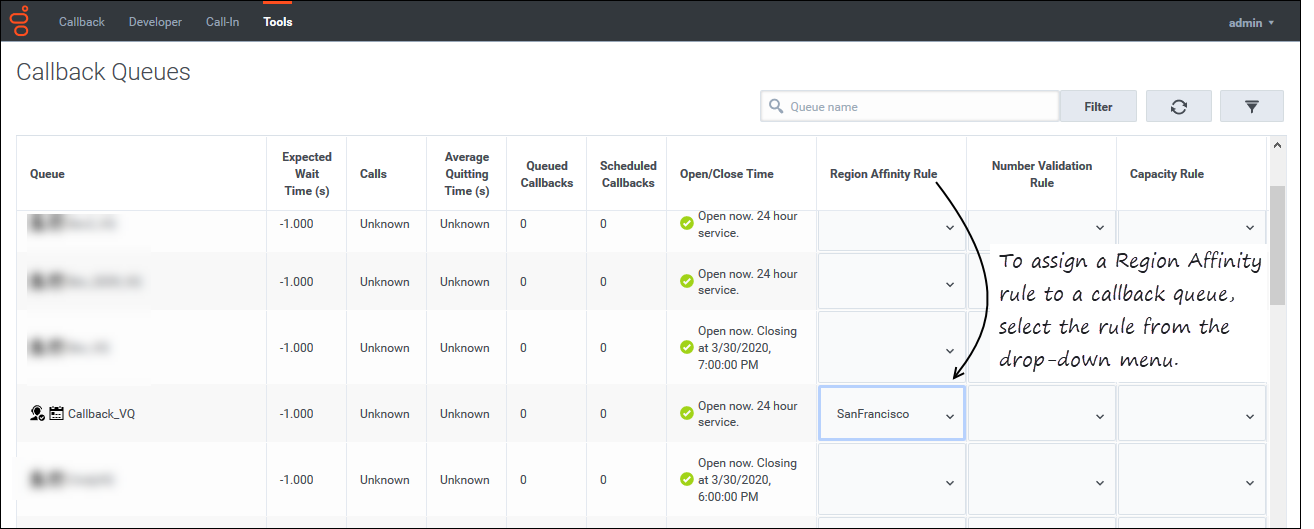Screen dimensions: 1314x529
Task: Open the SanFrancisco Region Affinity dropdown
Action: (891, 414)
